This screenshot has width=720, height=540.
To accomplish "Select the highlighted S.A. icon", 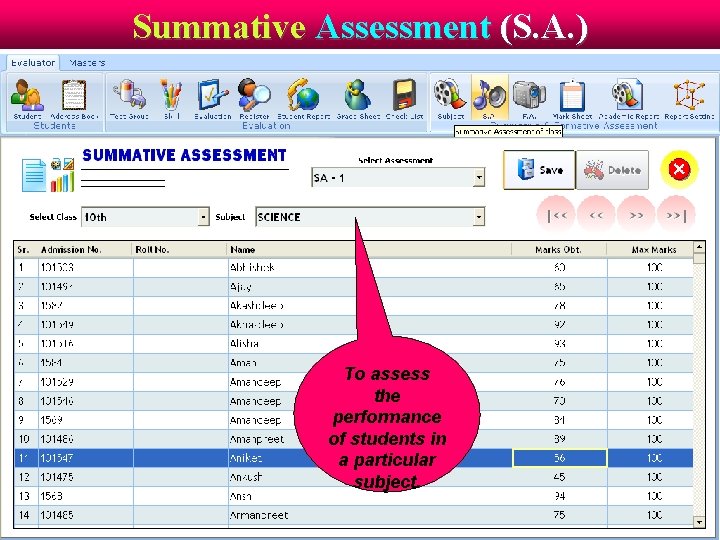I will [x=489, y=98].
